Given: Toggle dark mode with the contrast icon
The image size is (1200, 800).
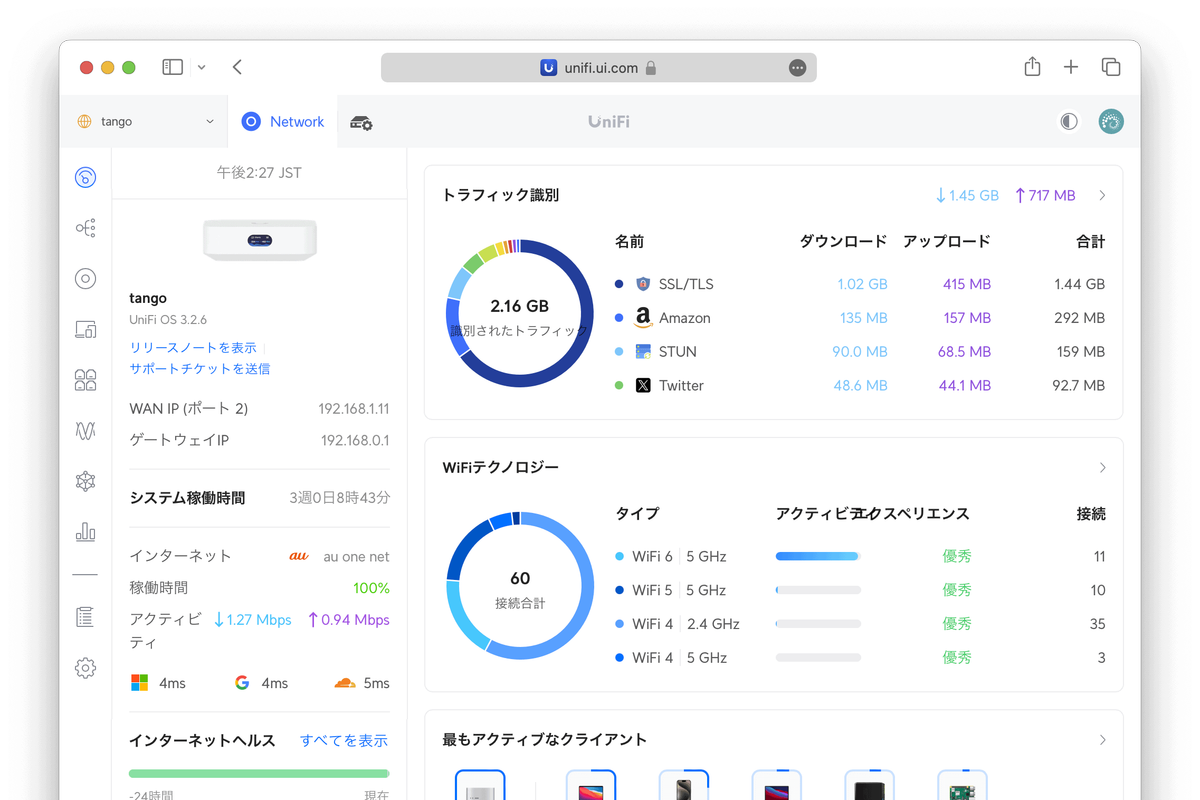Looking at the screenshot, I should click(1068, 120).
